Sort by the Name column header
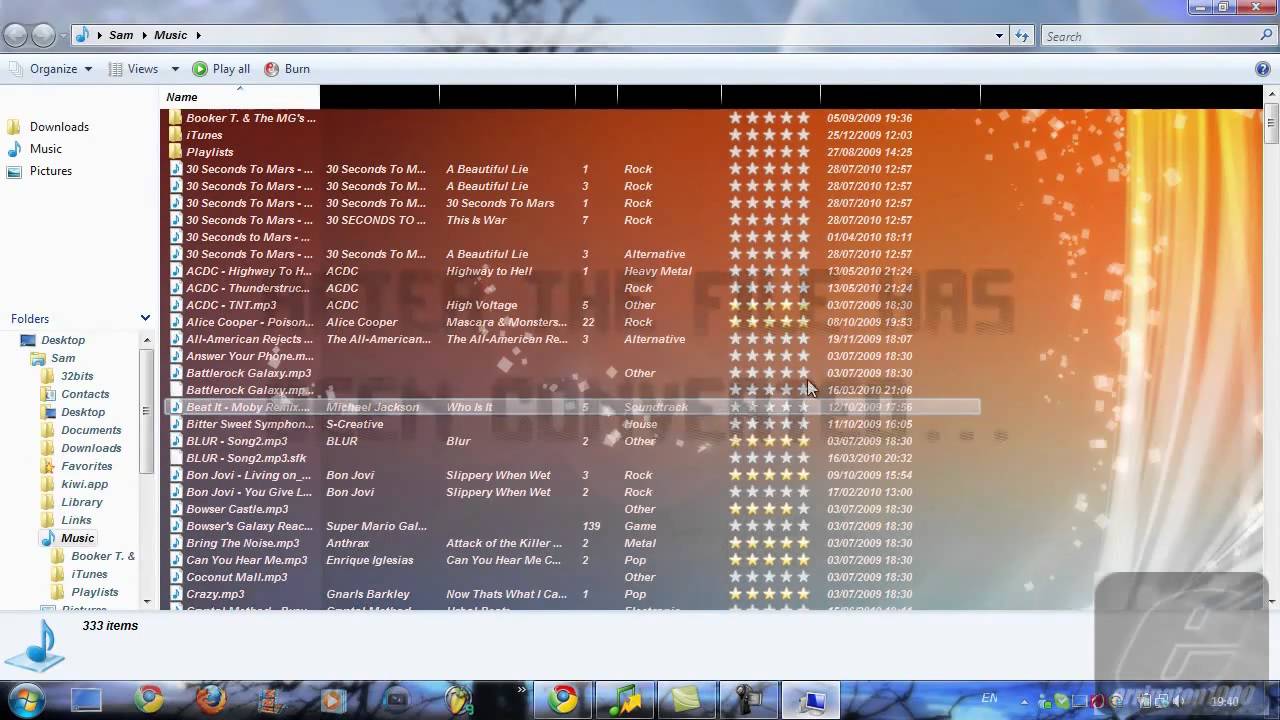The height and width of the screenshot is (720, 1280). point(239,97)
